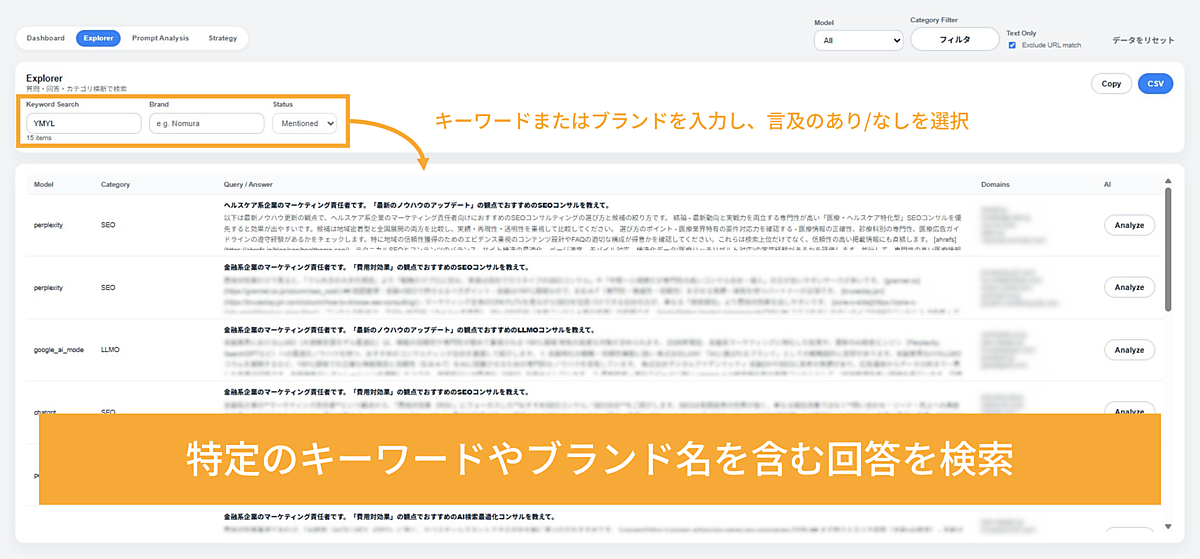Go to the Strategy tab
This screenshot has height=559, width=1200.
222,38
